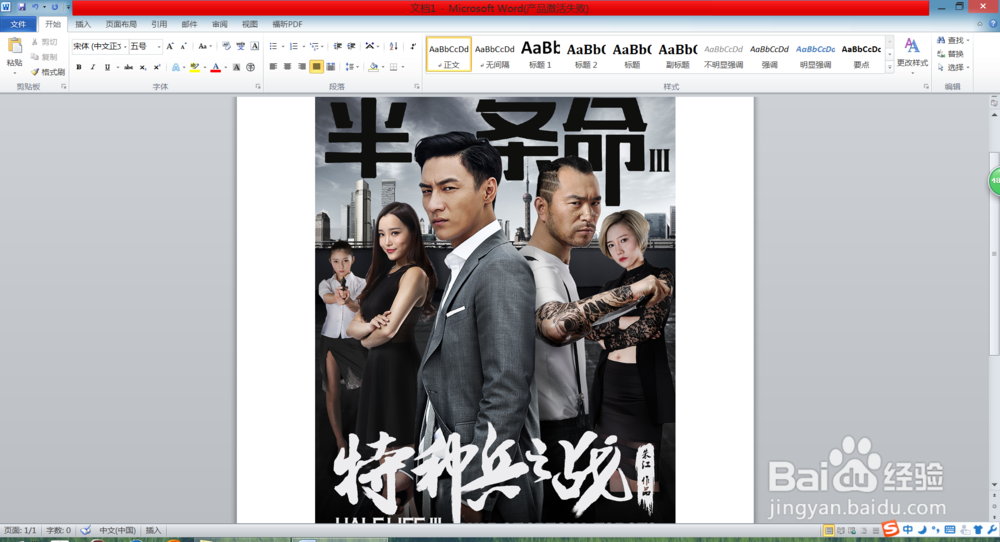
Task: Click the Paste (粘贴) clipboard icon
Action: coord(14,46)
